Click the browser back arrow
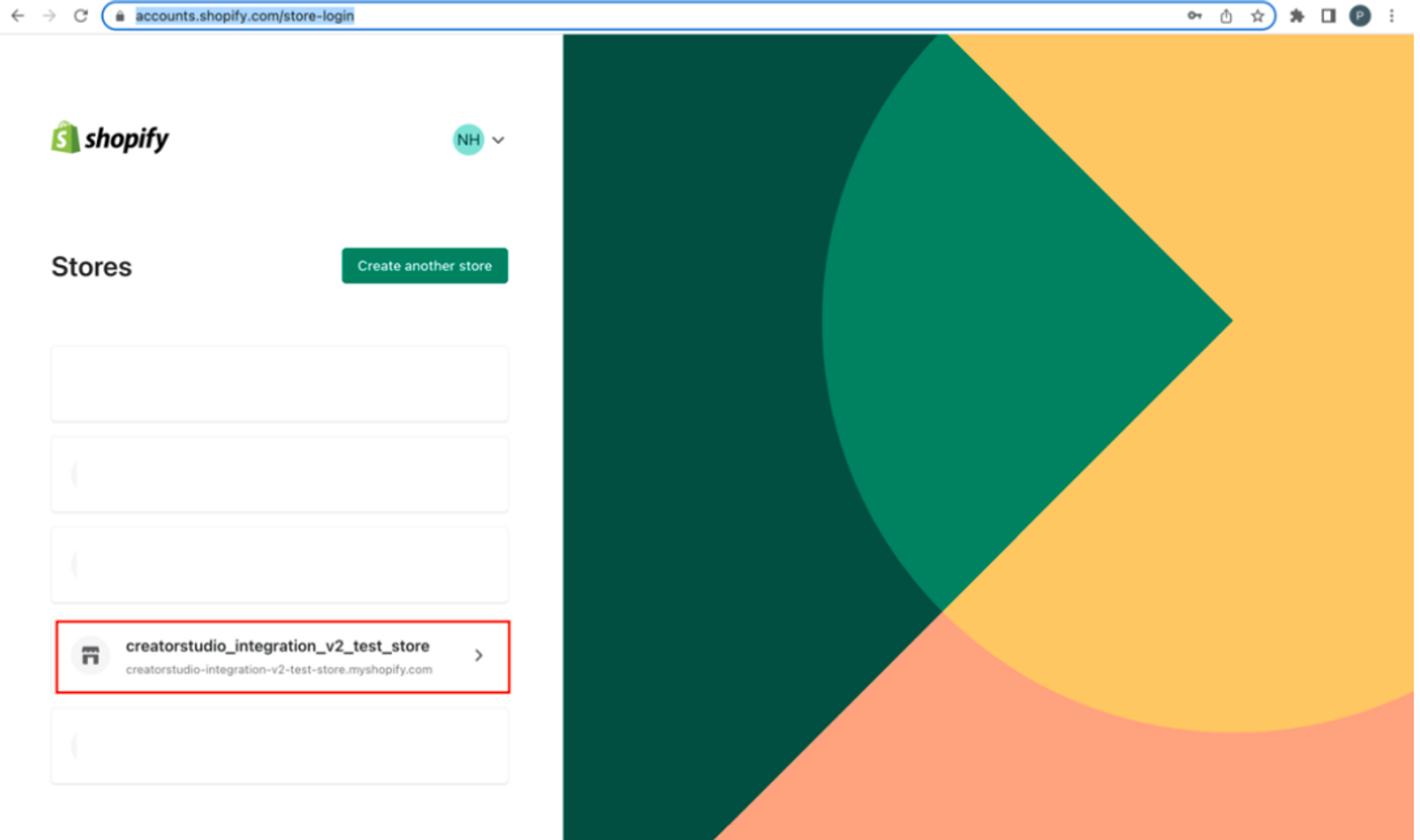This screenshot has height=840, width=1420. (18, 16)
